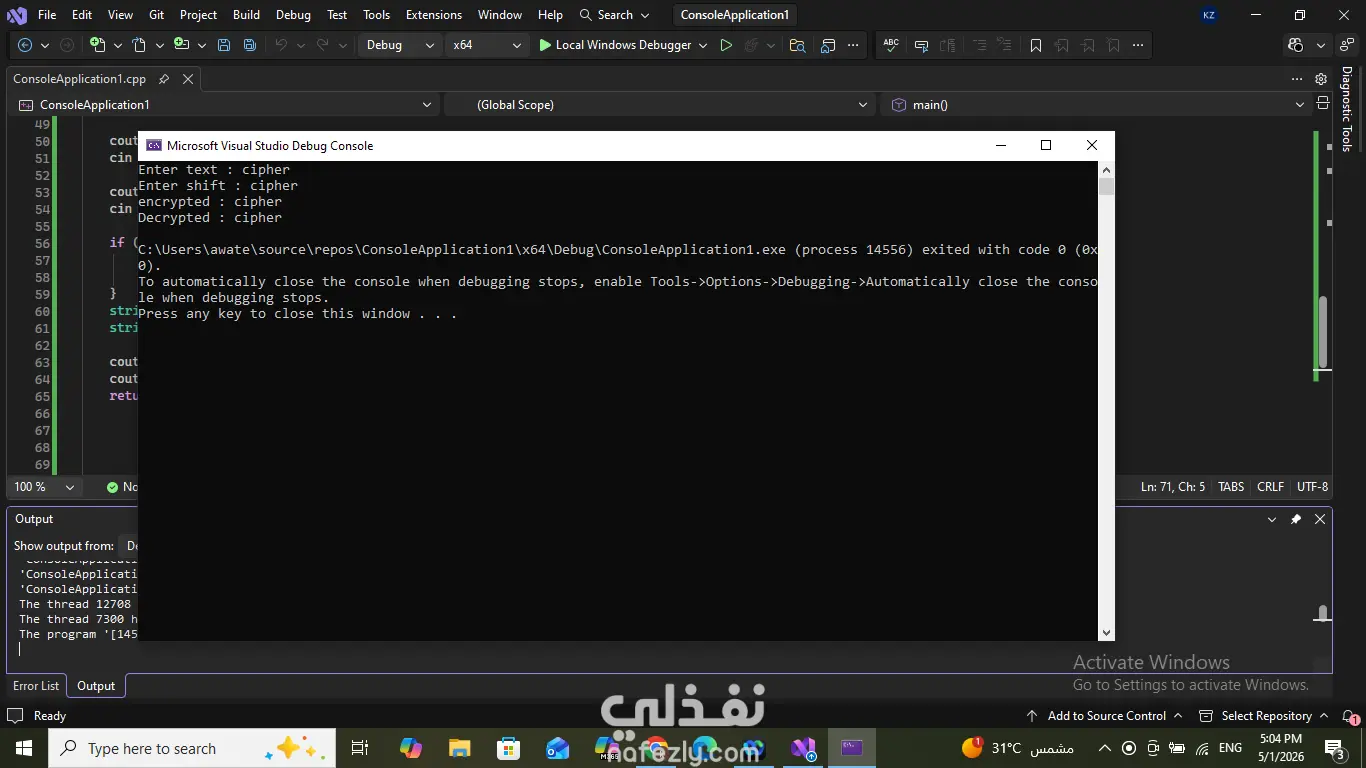Expand the Copilot dropdown arrow

tap(1321, 45)
